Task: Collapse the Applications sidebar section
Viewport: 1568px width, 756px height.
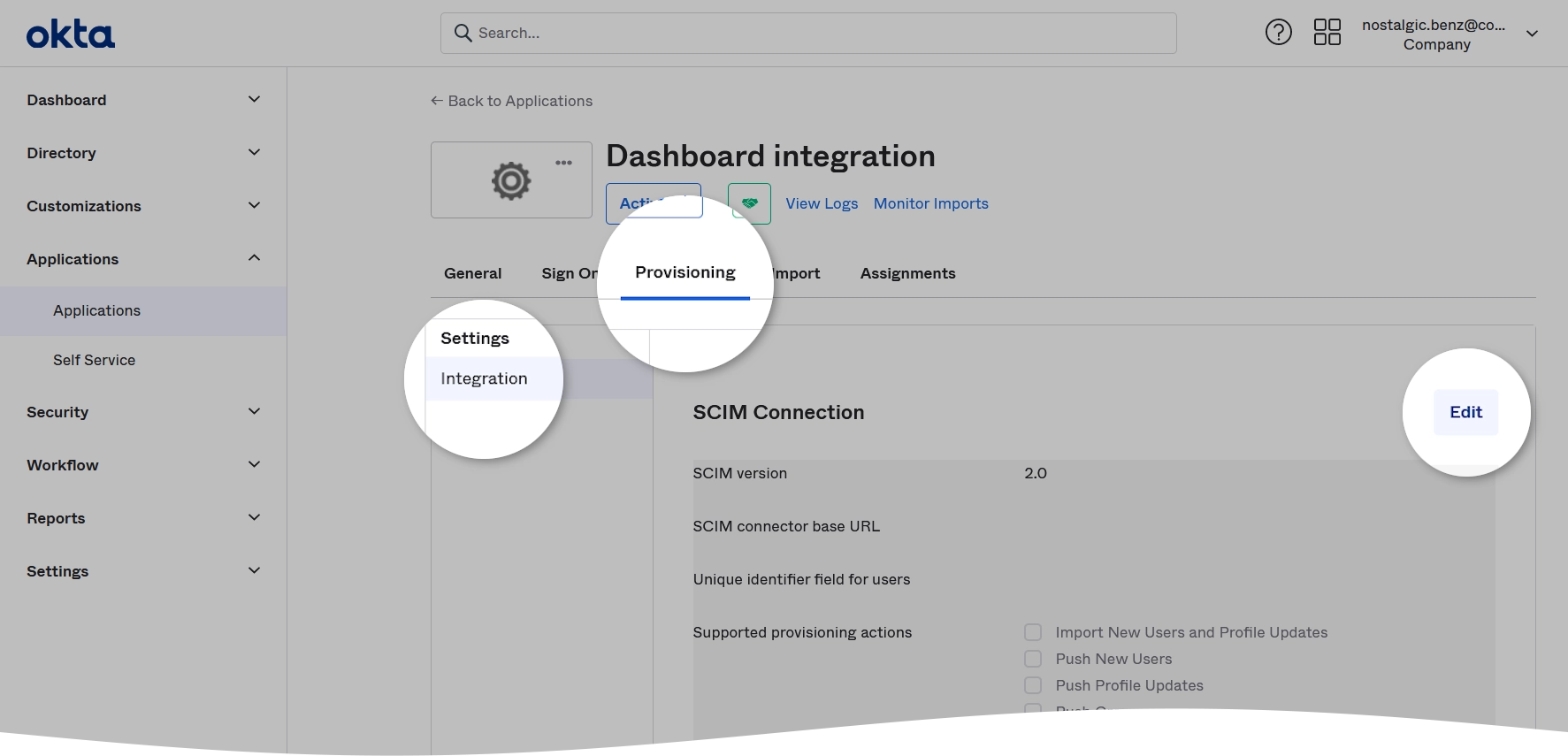Action: (143, 259)
